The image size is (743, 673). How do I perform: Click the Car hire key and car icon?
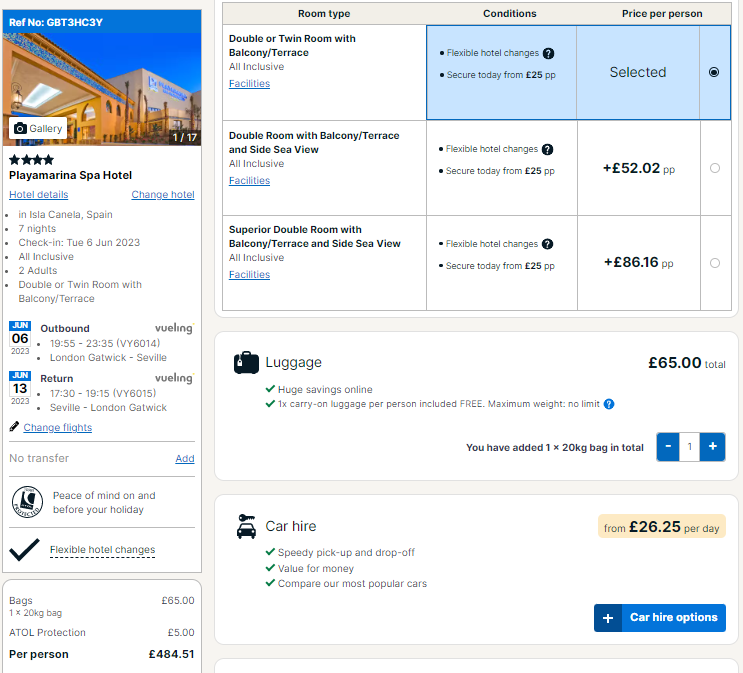246,527
